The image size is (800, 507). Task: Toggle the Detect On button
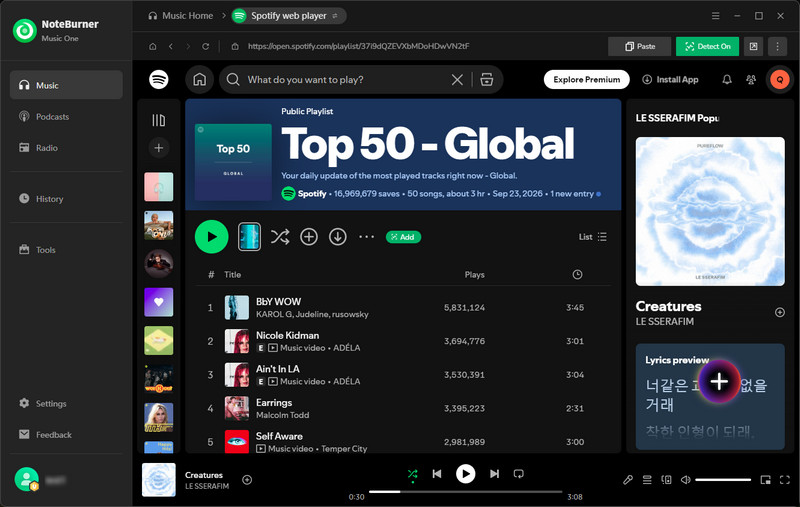[707, 46]
